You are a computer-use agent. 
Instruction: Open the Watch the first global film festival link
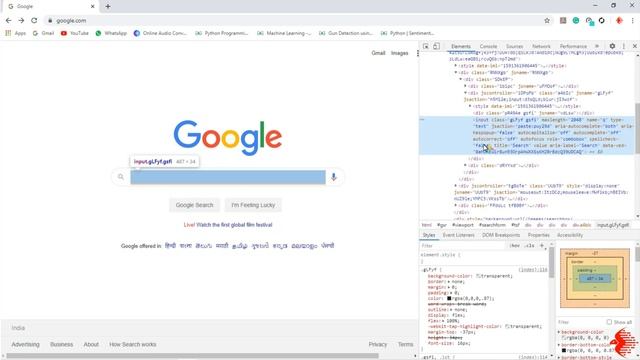pyautogui.click(x=234, y=225)
